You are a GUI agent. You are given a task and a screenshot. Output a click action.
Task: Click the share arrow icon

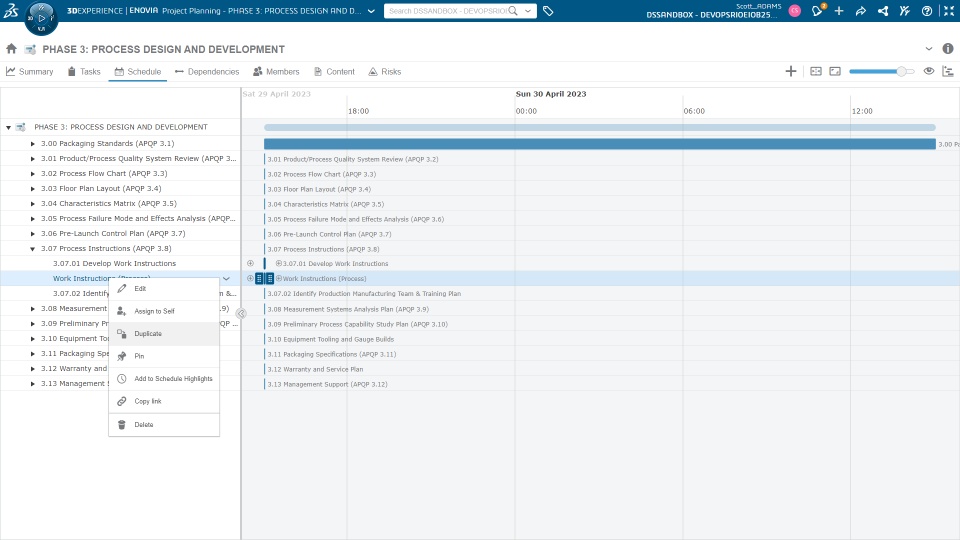(x=860, y=11)
